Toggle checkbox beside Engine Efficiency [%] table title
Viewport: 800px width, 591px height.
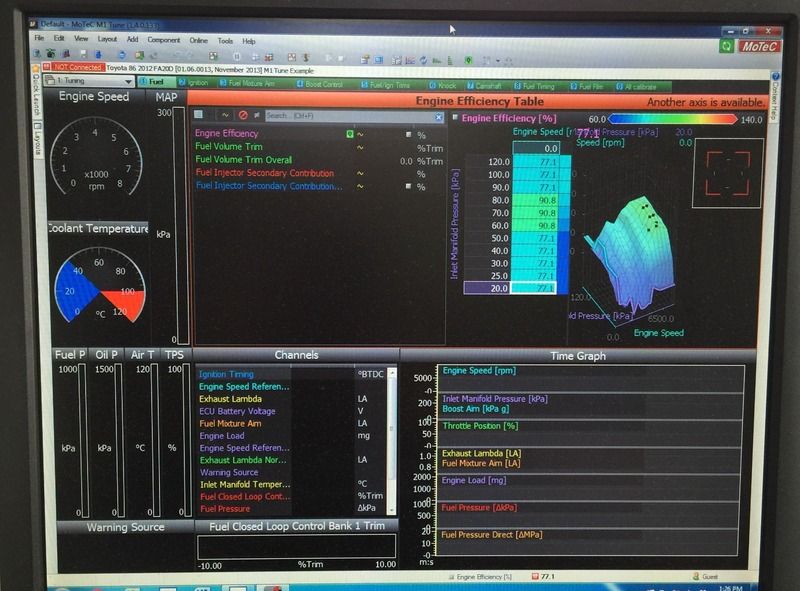455,118
